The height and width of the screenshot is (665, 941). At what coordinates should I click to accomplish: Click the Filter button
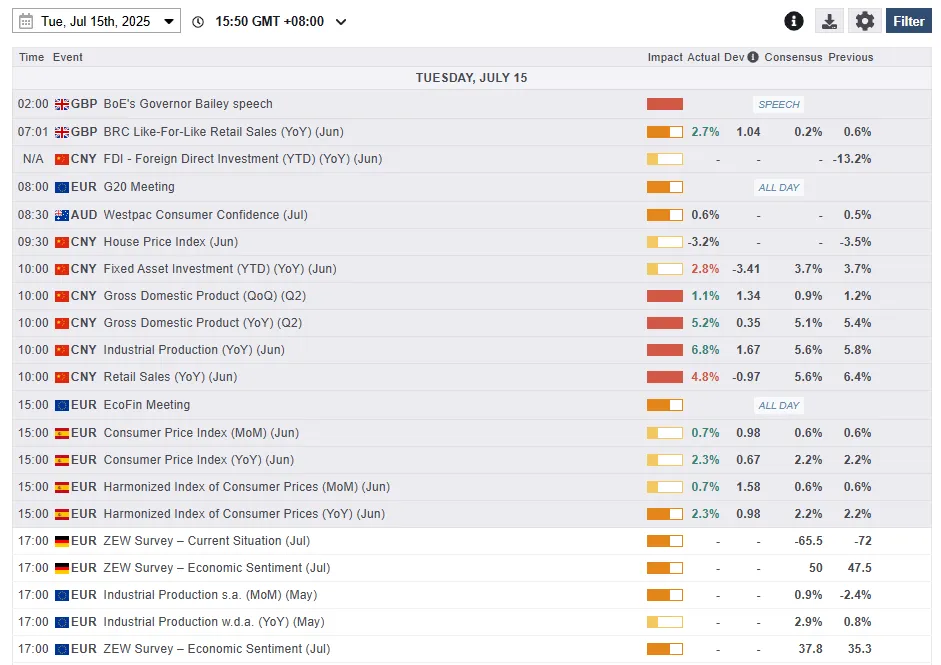(x=908, y=21)
